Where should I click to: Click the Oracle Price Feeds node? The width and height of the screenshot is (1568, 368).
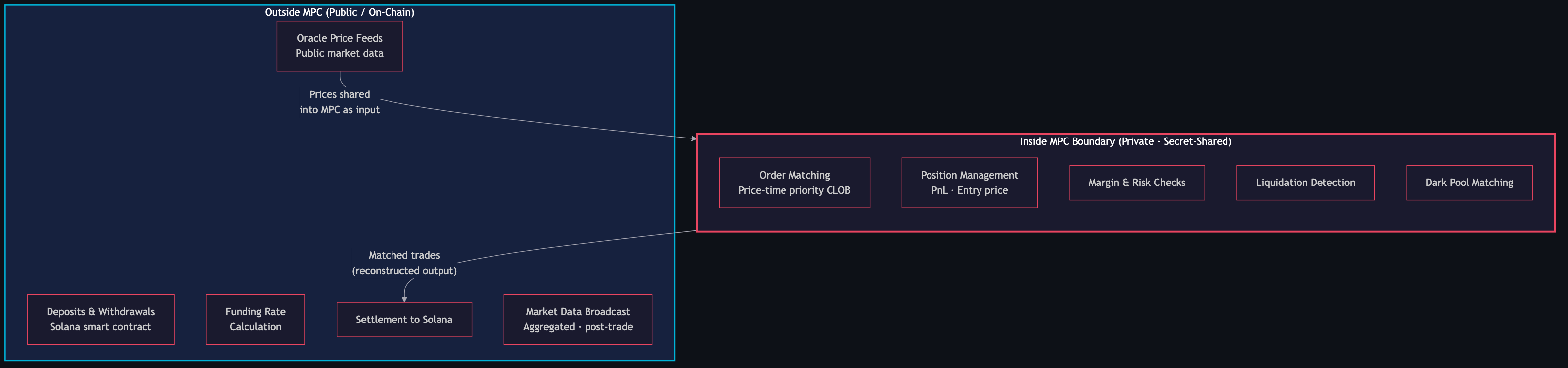(x=340, y=46)
